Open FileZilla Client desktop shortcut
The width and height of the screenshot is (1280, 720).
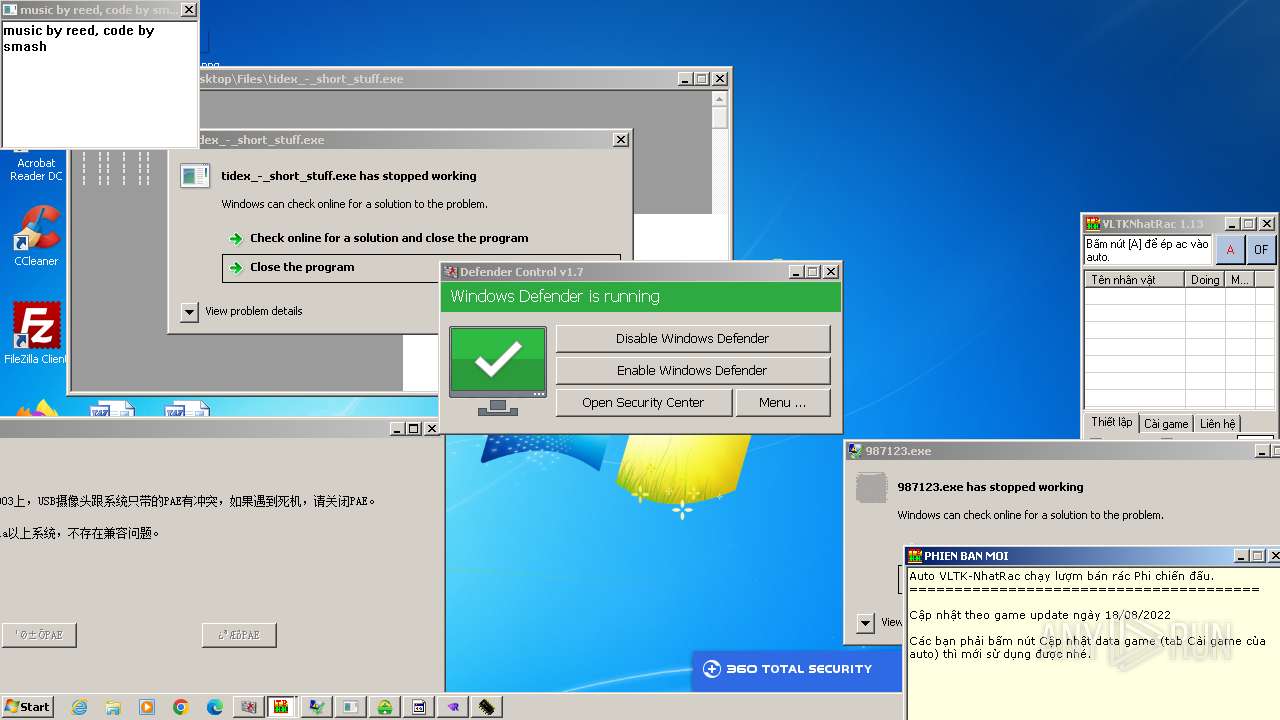pos(36,333)
